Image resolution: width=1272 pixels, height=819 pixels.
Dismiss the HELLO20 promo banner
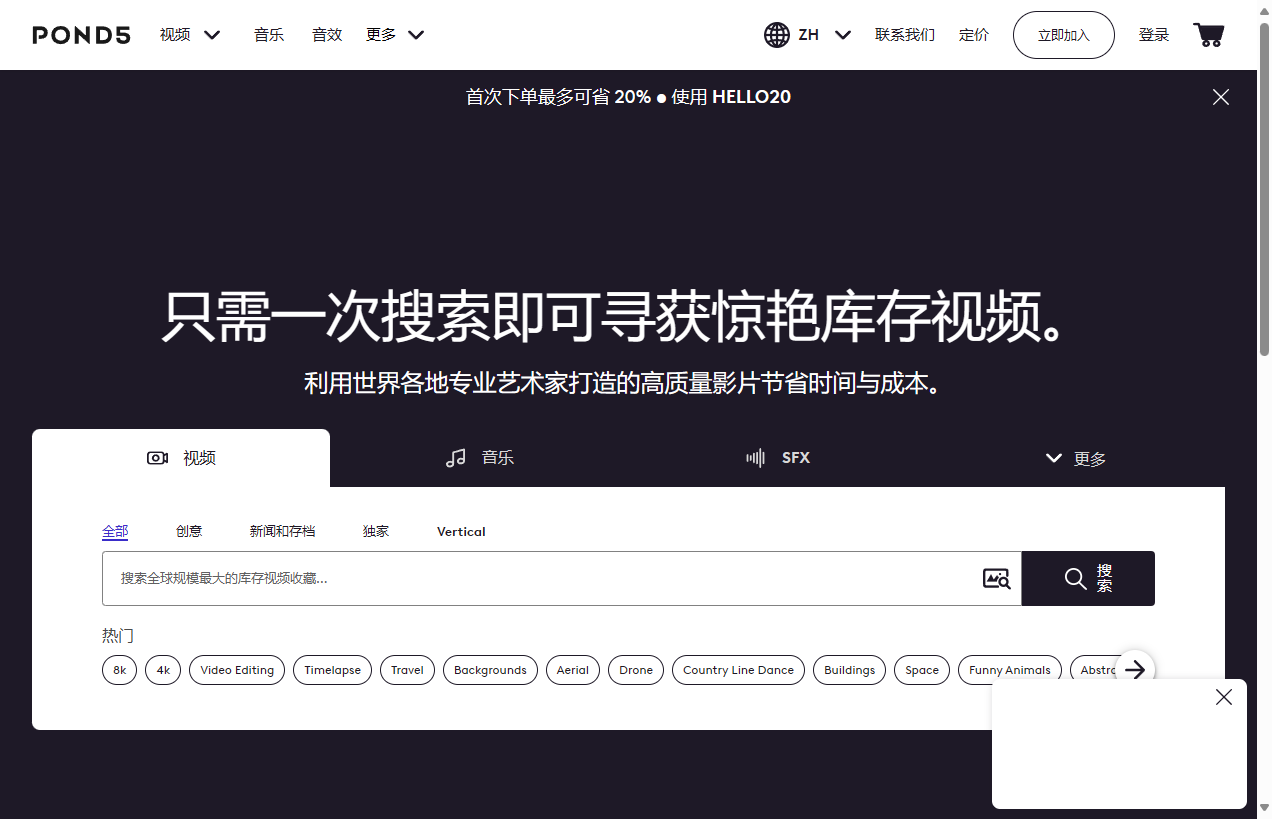(1220, 97)
